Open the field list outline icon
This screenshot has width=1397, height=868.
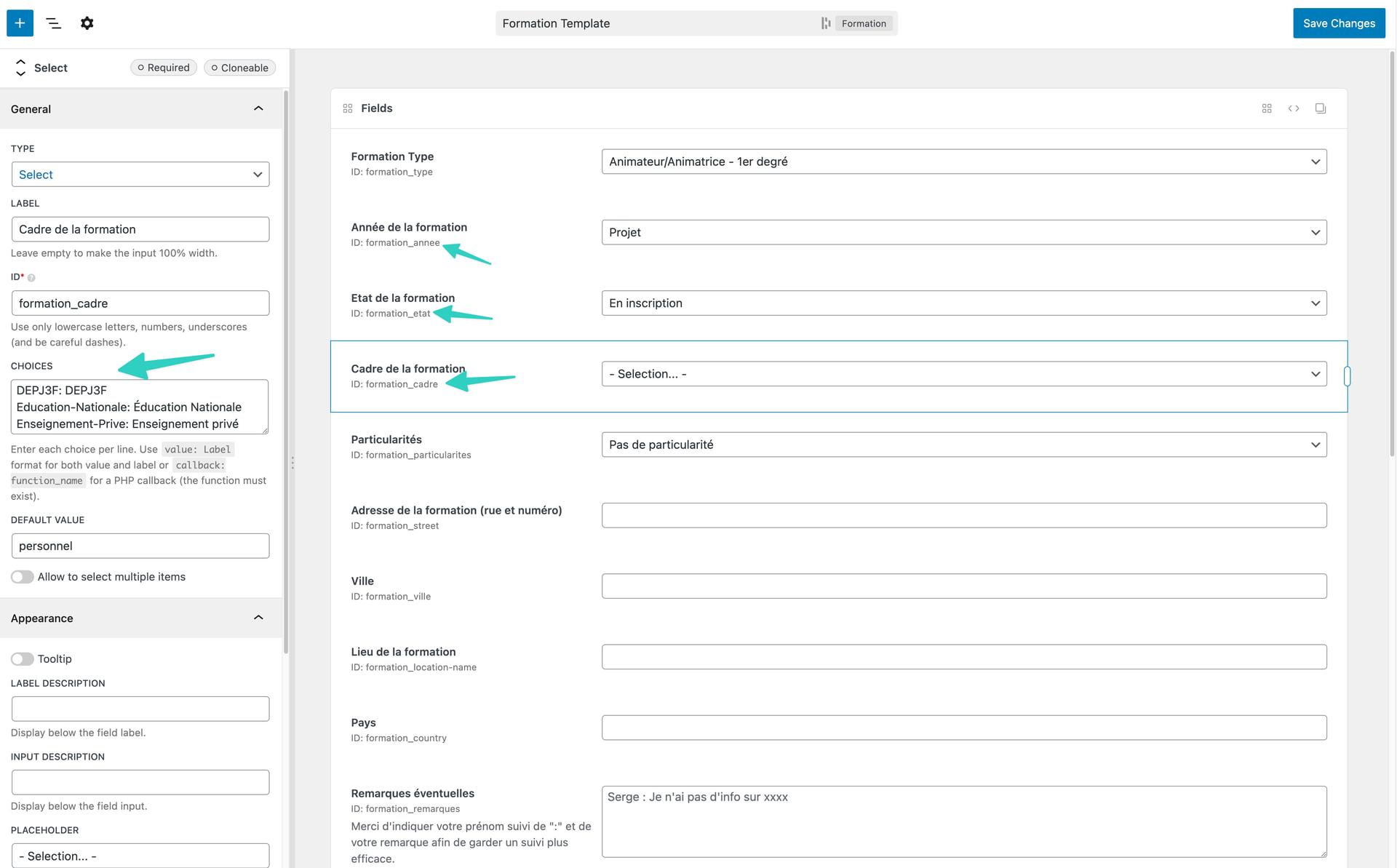point(53,23)
